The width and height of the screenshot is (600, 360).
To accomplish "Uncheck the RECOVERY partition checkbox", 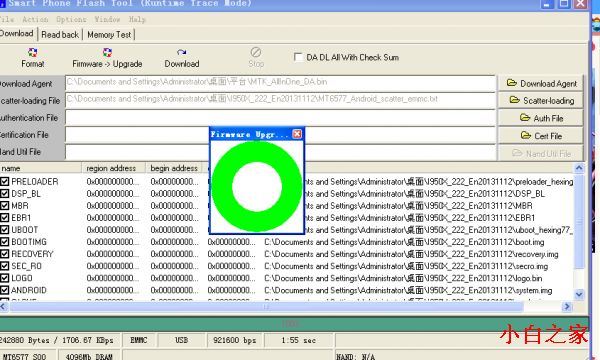I will (x=5, y=254).
